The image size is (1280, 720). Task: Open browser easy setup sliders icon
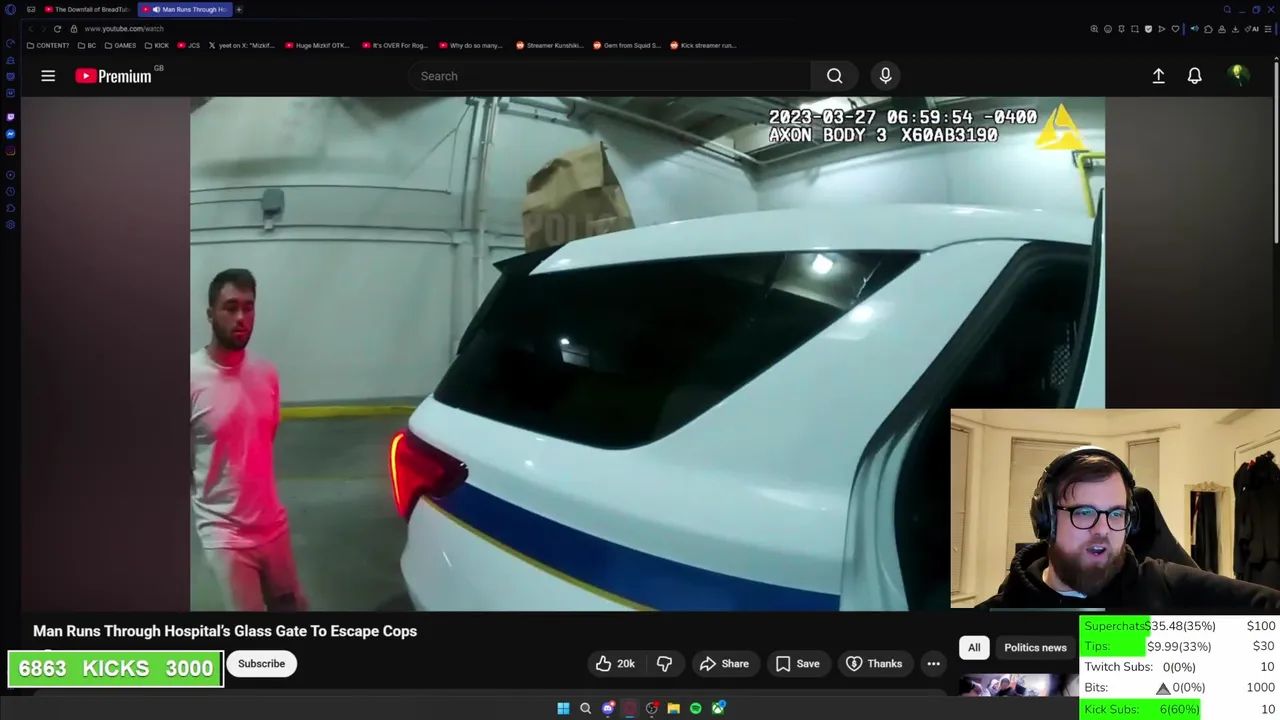coord(1268,29)
